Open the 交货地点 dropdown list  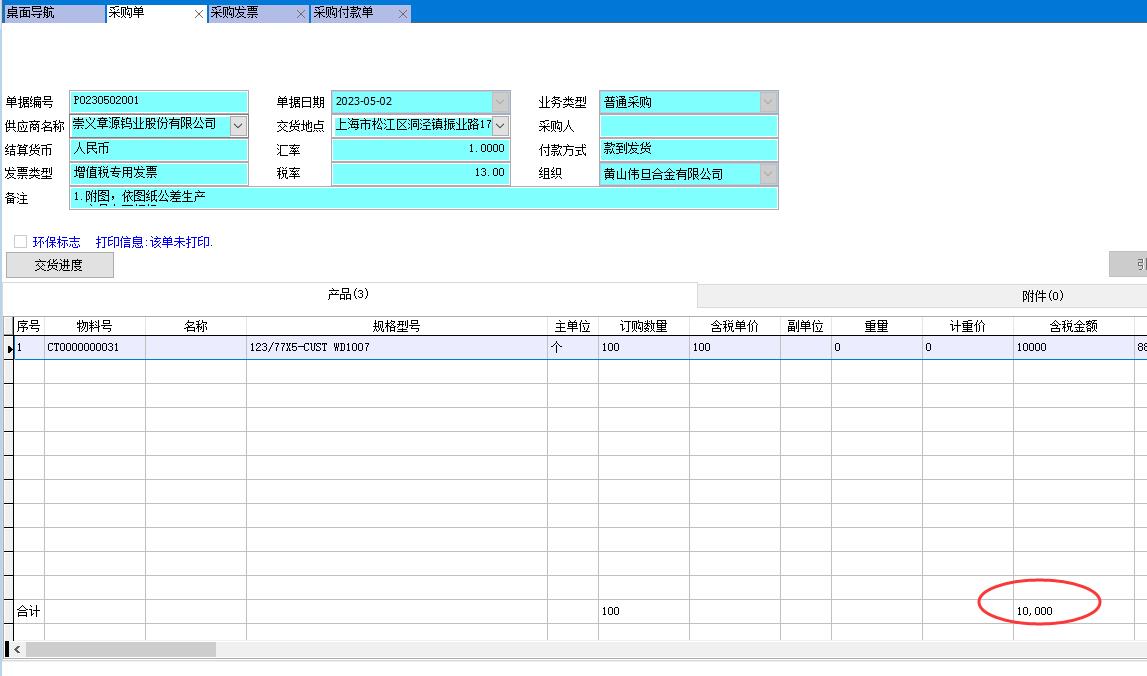501,126
